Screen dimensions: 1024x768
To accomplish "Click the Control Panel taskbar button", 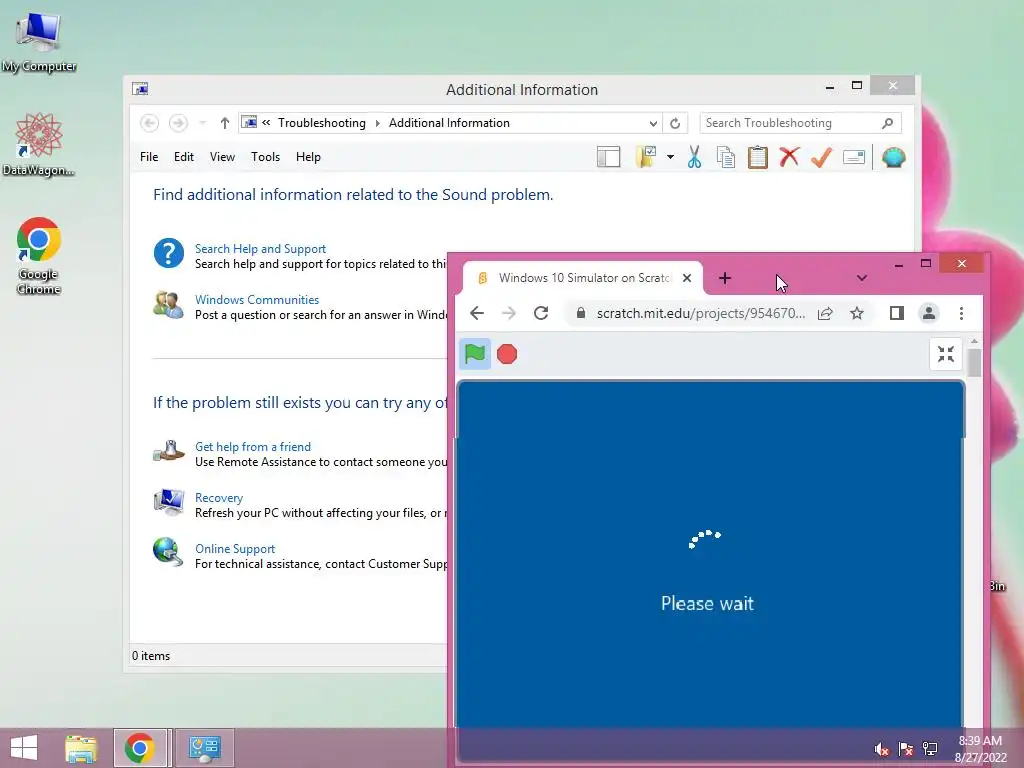I will coord(204,748).
